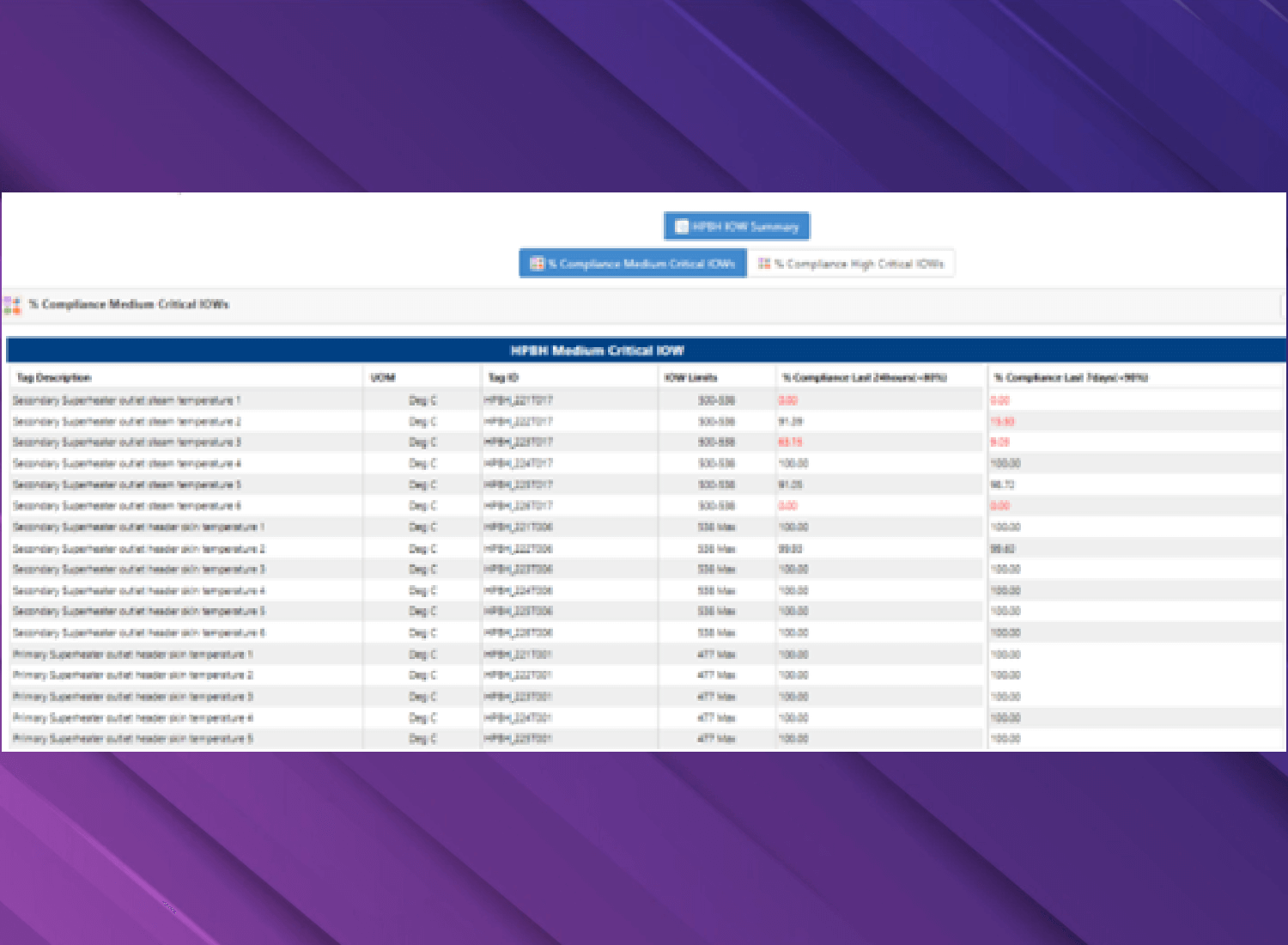Sort by % Compliance Last 7days column header
Image resolution: width=1288 pixels, height=945 pixels.
[1070, 378]
